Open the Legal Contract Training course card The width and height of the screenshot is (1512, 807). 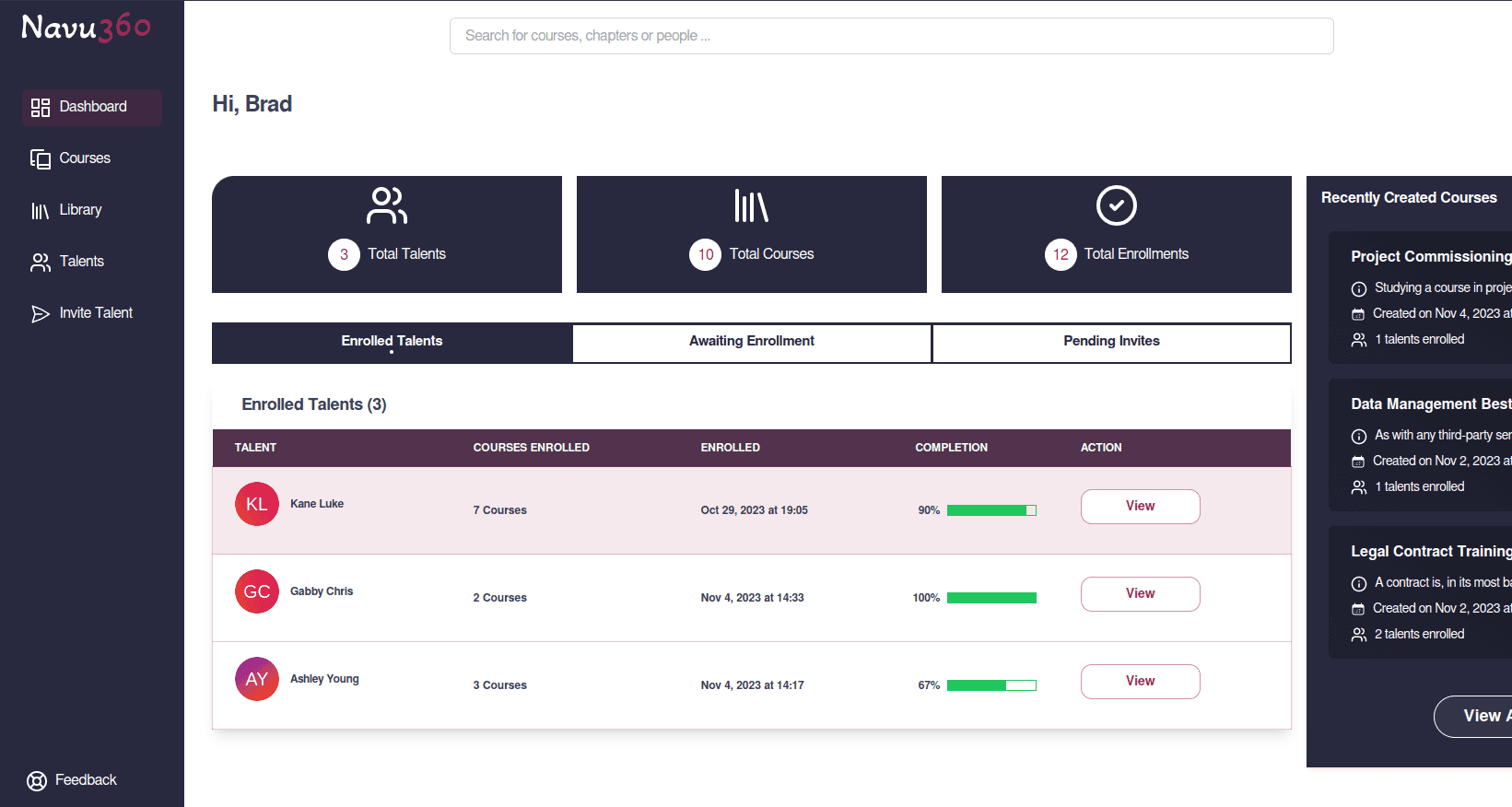pyautogui.click(x=1430, y=552)
